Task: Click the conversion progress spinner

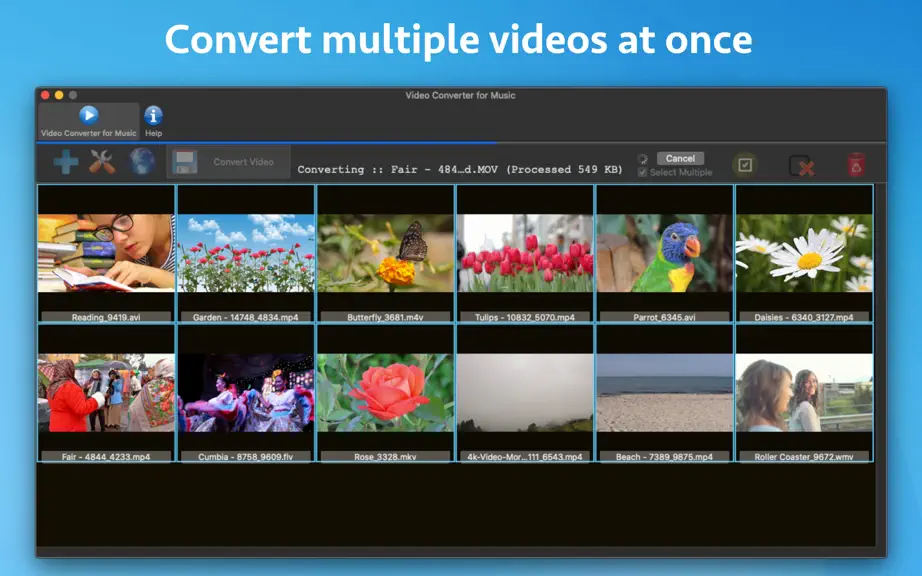Action: 643,159
